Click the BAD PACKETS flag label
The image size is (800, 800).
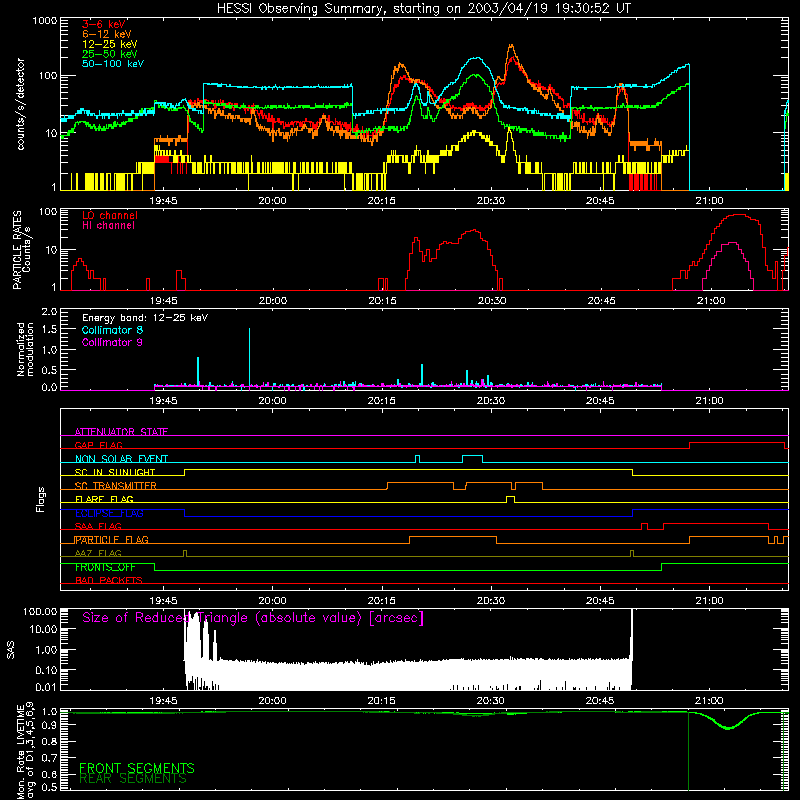109,580
